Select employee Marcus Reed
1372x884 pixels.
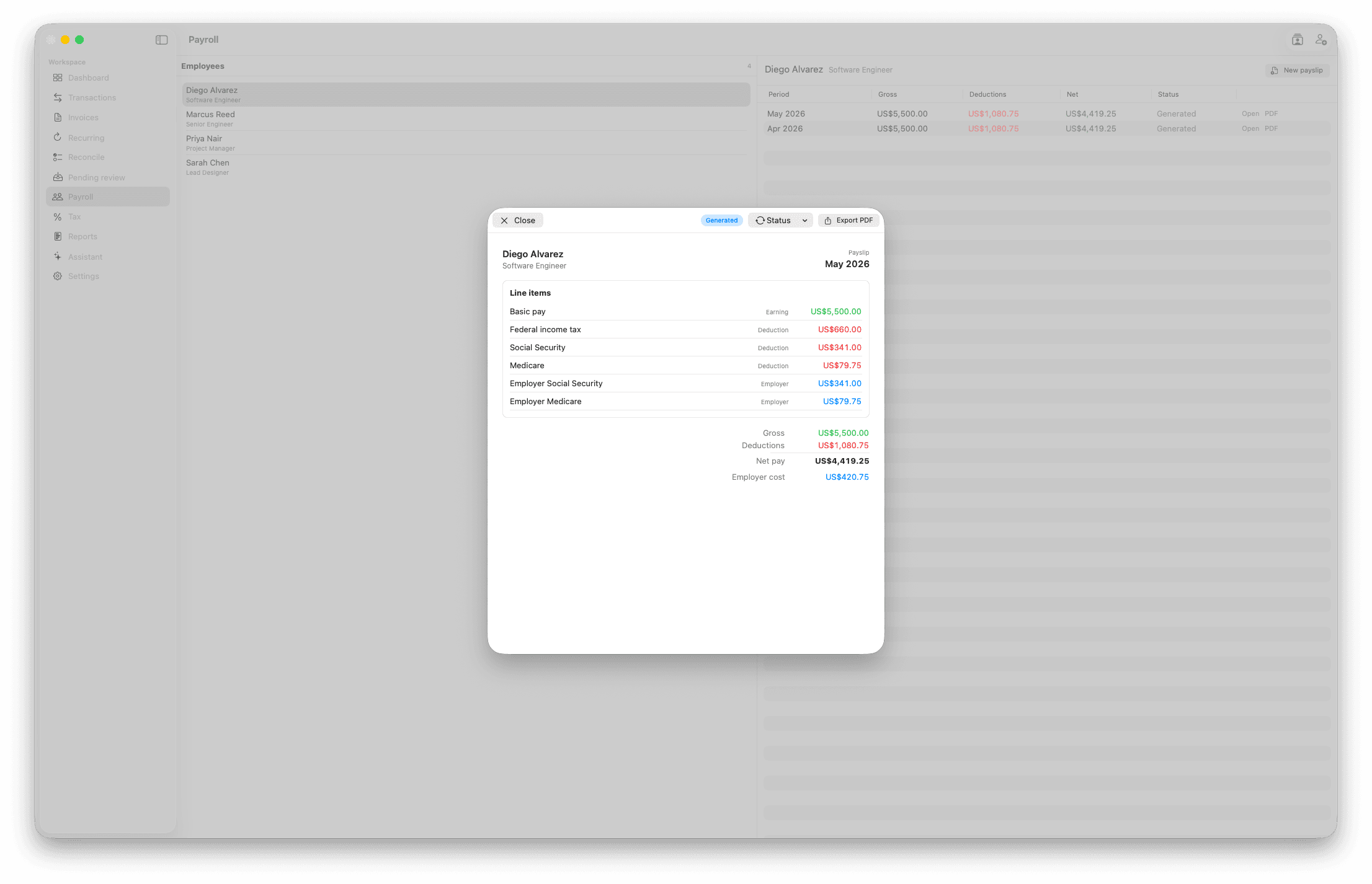click(x=466, y=119)
